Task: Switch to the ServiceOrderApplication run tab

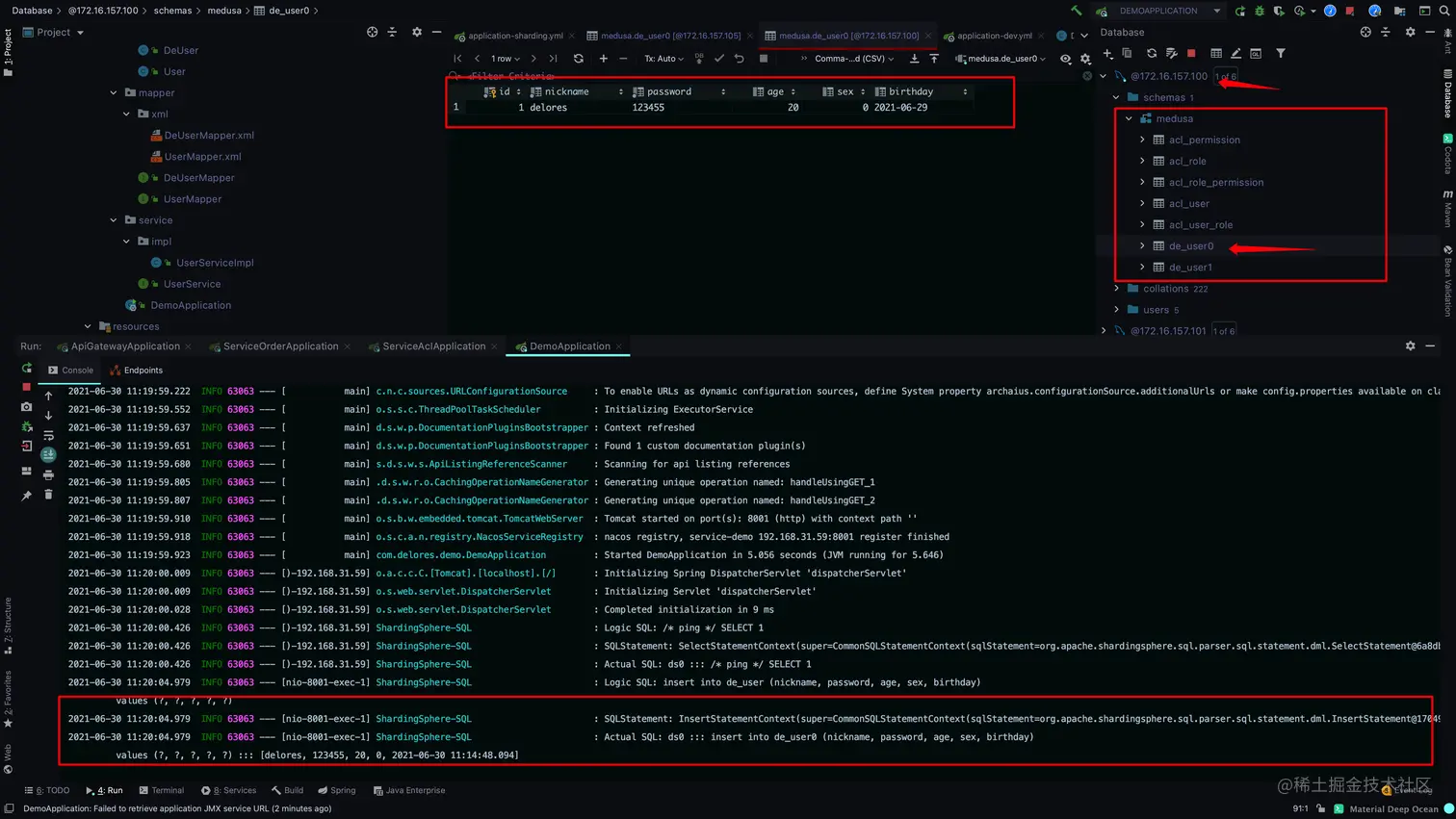Action: 279,346
